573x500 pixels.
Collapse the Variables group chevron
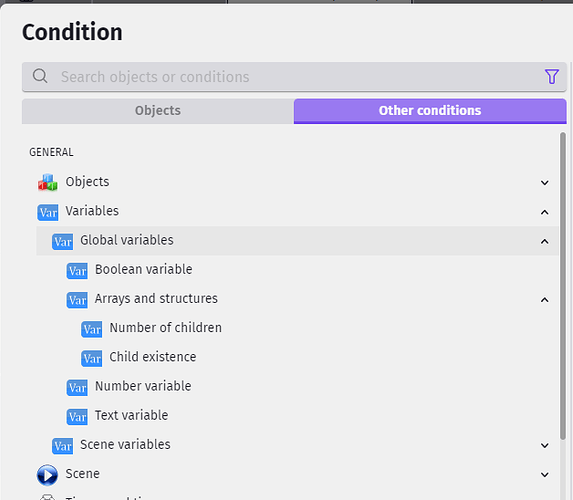544,212
